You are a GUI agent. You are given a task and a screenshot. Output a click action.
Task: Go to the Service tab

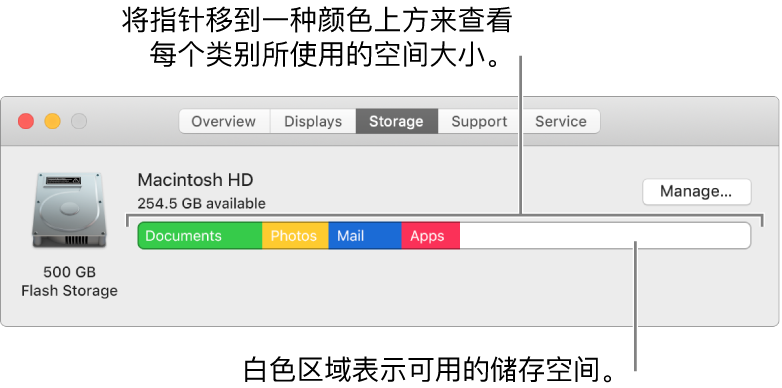(561, 121)
